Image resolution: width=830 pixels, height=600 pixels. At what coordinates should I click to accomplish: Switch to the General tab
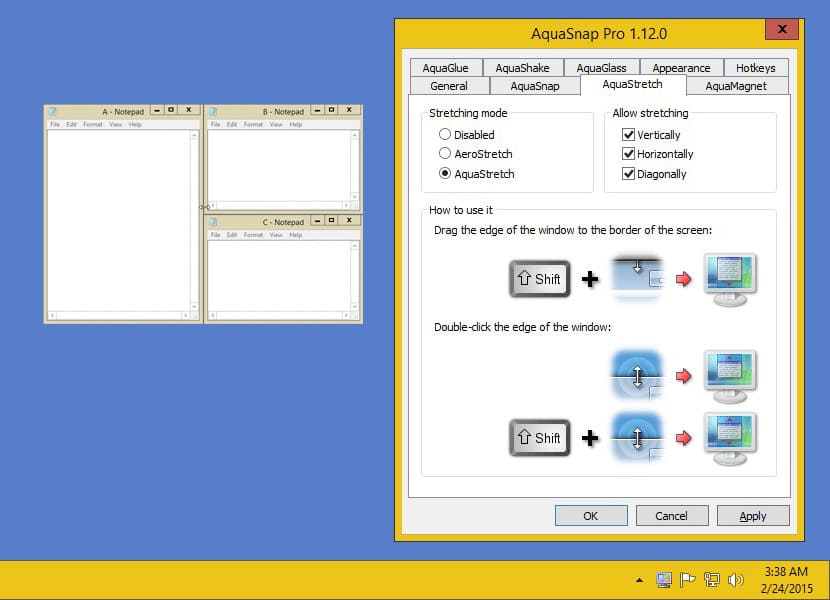coord(449,86)
